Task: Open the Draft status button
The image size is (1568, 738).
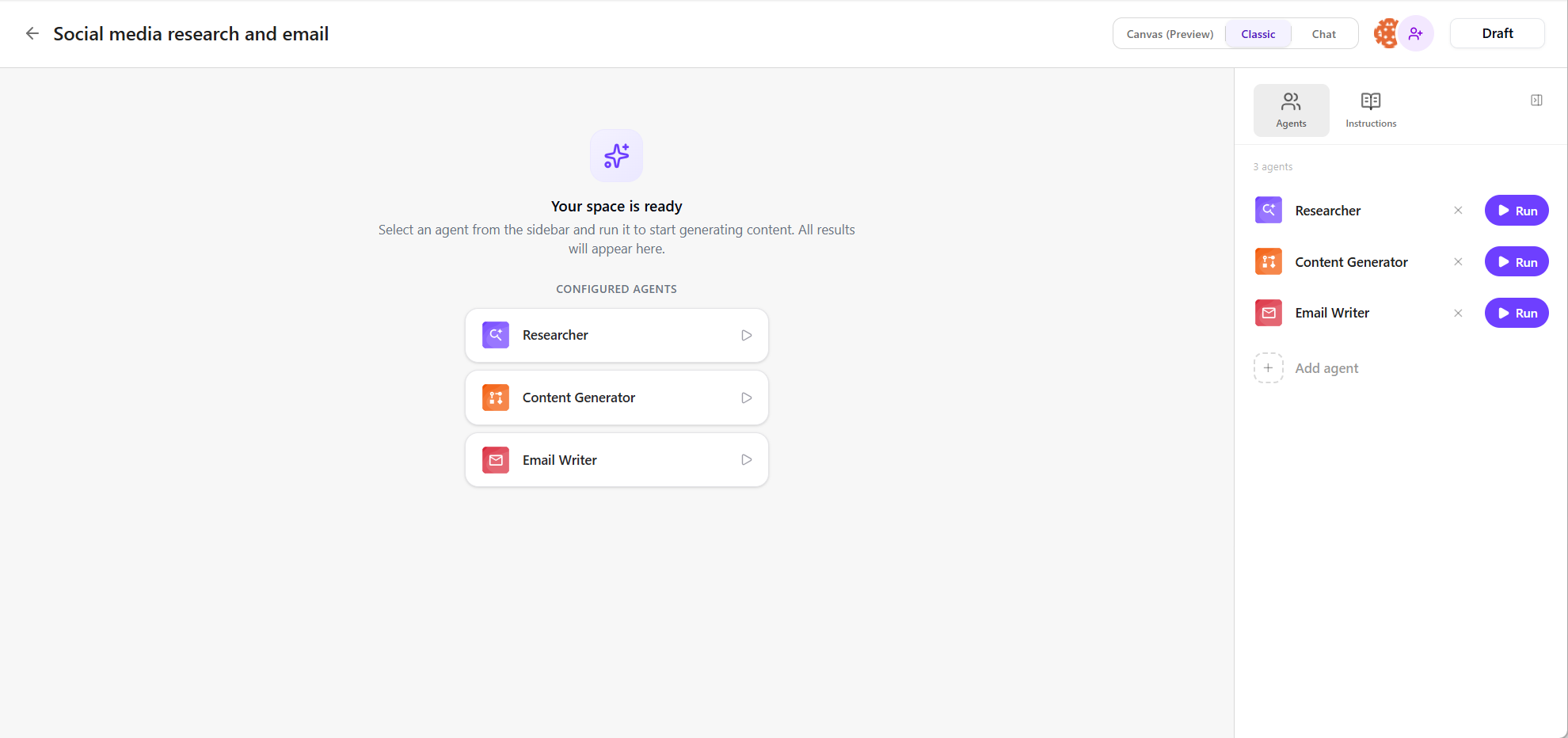Action: 1497,33
